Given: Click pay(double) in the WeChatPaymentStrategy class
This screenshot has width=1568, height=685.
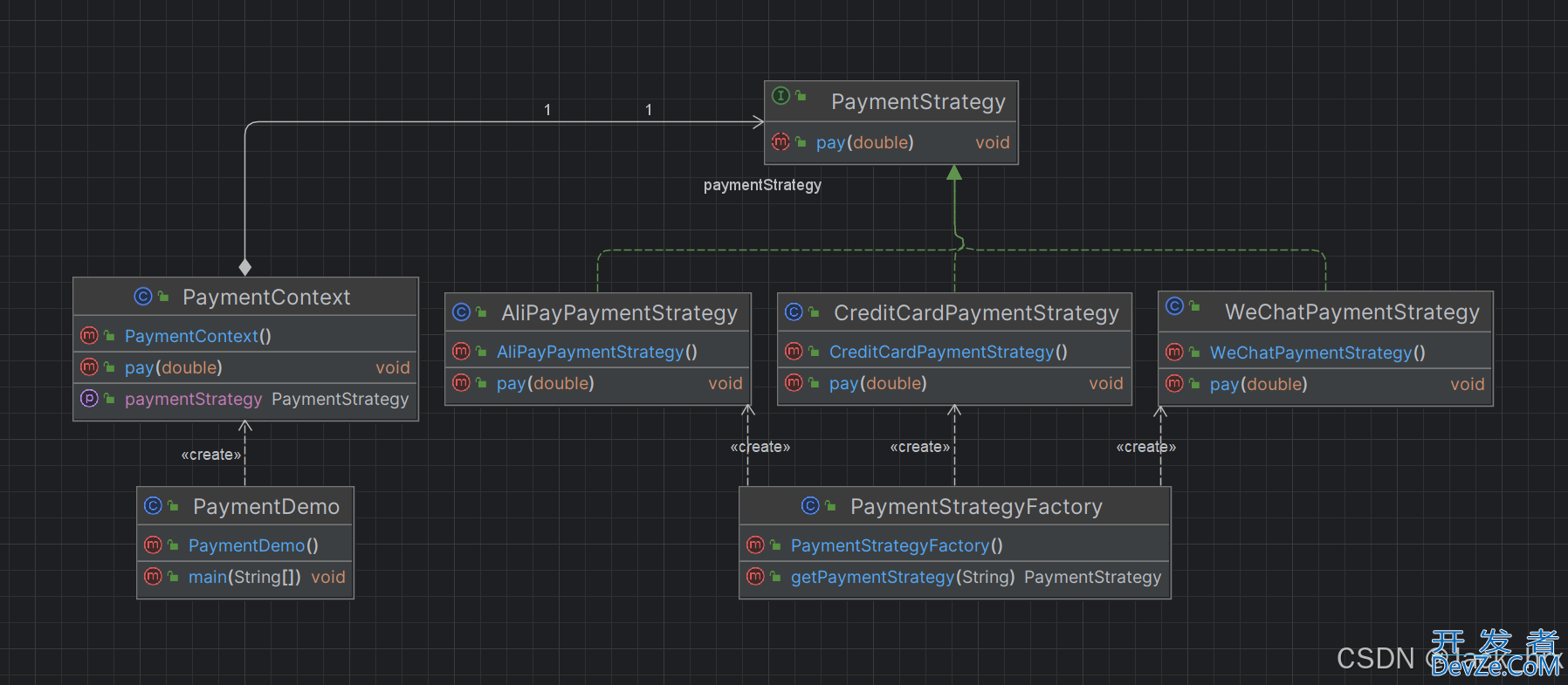Looking at the screenshot, I should coord(1259,384).
